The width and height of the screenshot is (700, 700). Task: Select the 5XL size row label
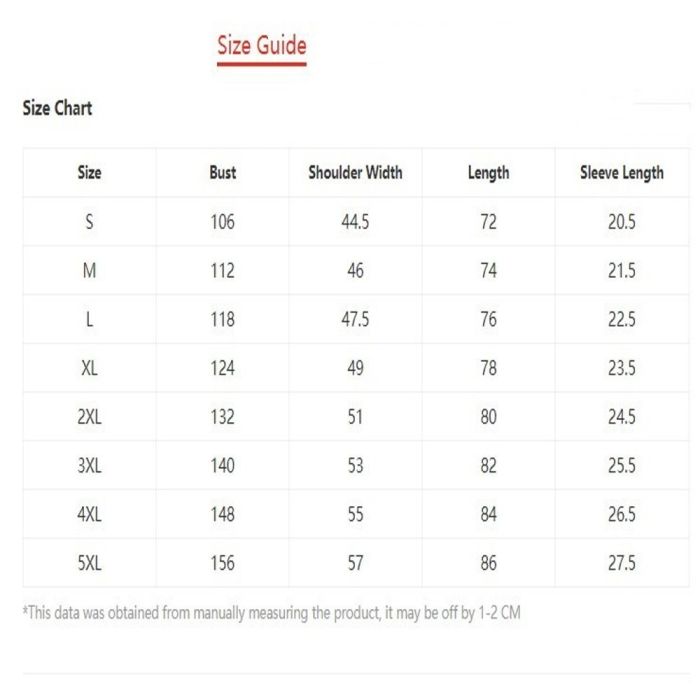tap(89, 563)
